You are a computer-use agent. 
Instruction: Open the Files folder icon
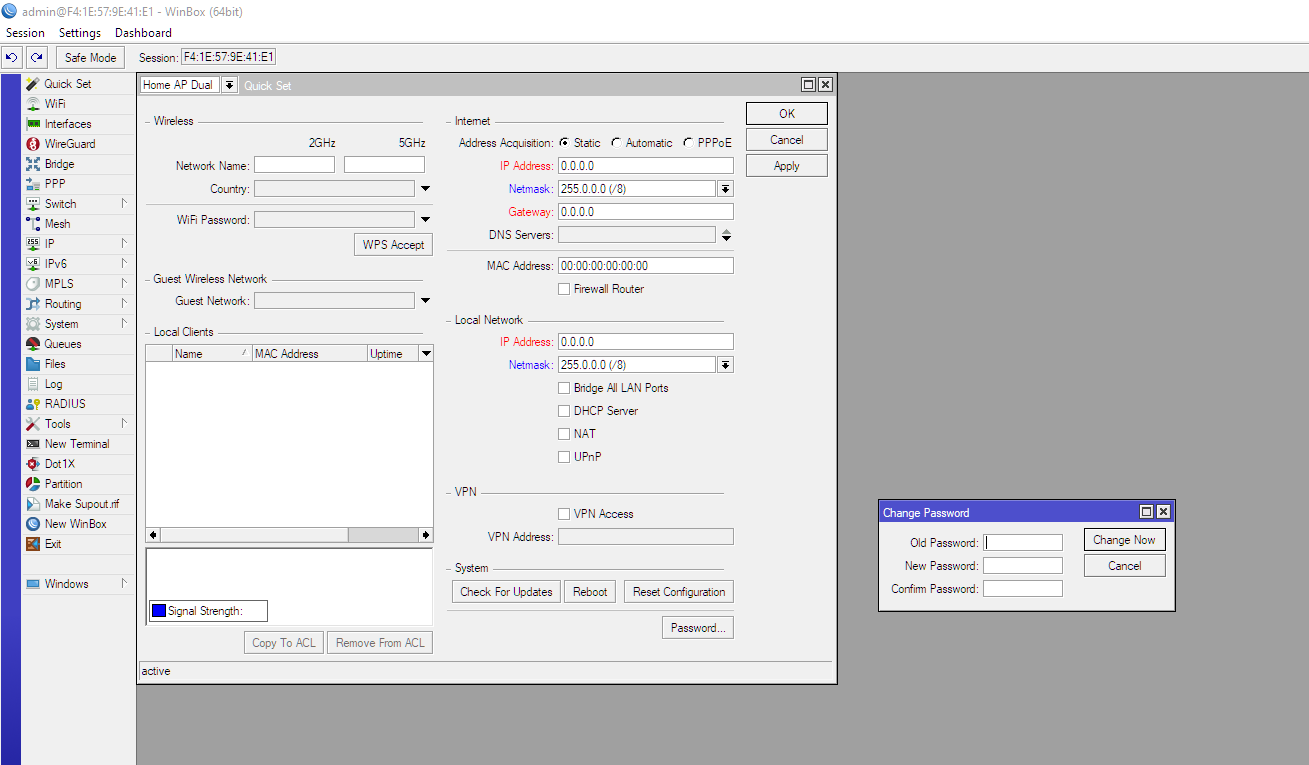(x=33, y=364)
